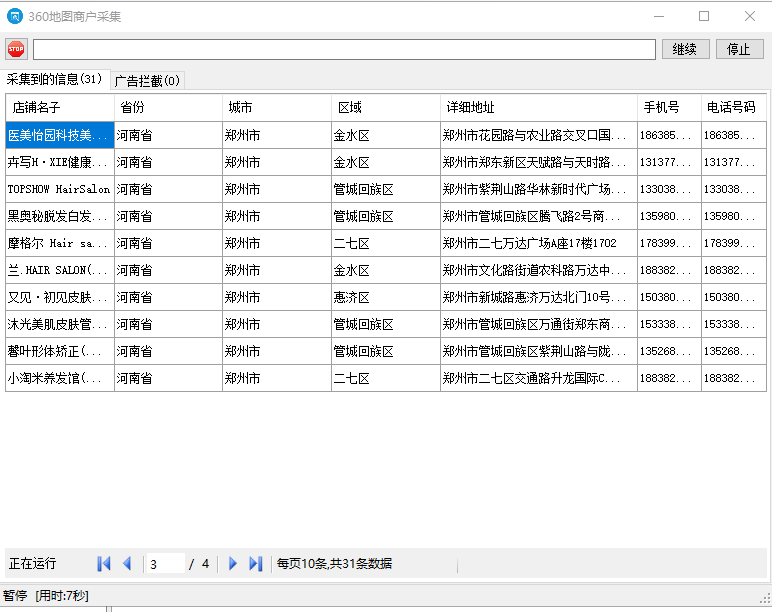Go to the previous page arrow
The height and width of the screenshot is (612, 772).
127,564
